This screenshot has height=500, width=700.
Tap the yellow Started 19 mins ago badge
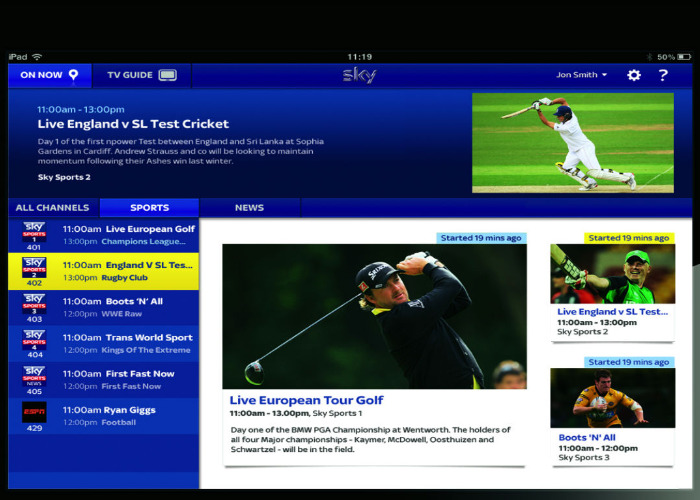click(629, 238)
